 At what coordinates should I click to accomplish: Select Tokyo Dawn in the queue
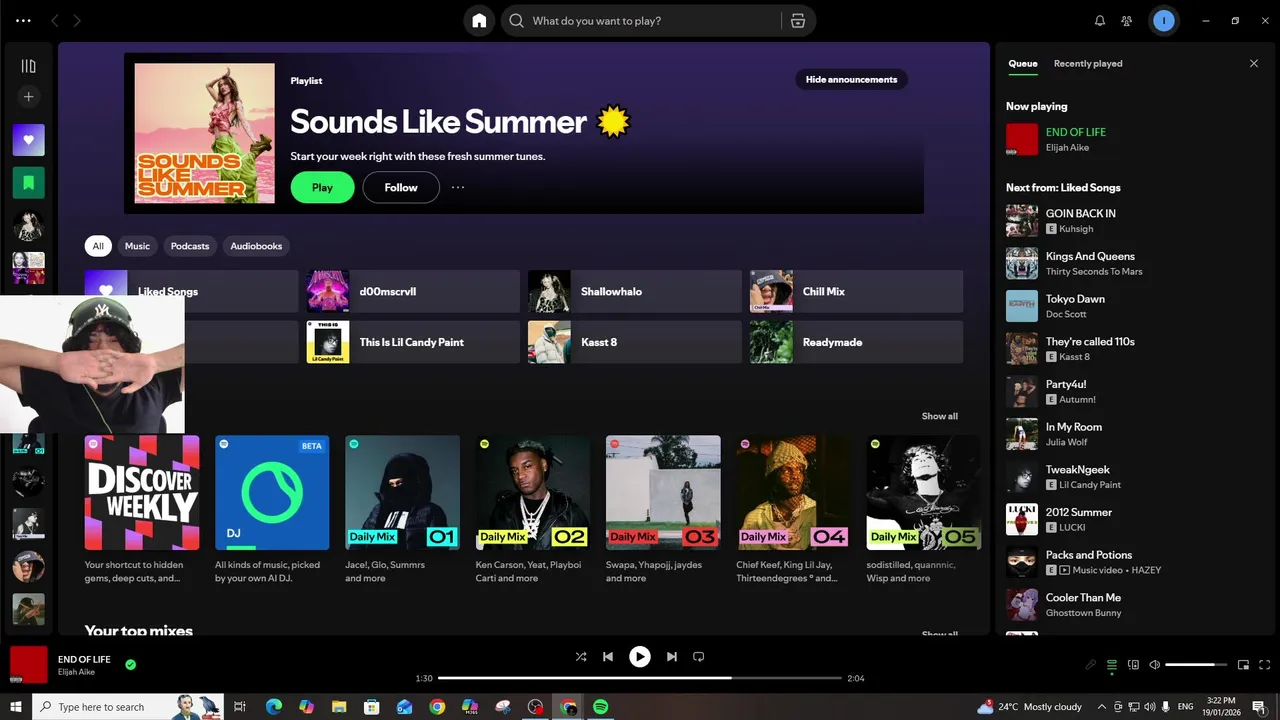(1136, 306)
